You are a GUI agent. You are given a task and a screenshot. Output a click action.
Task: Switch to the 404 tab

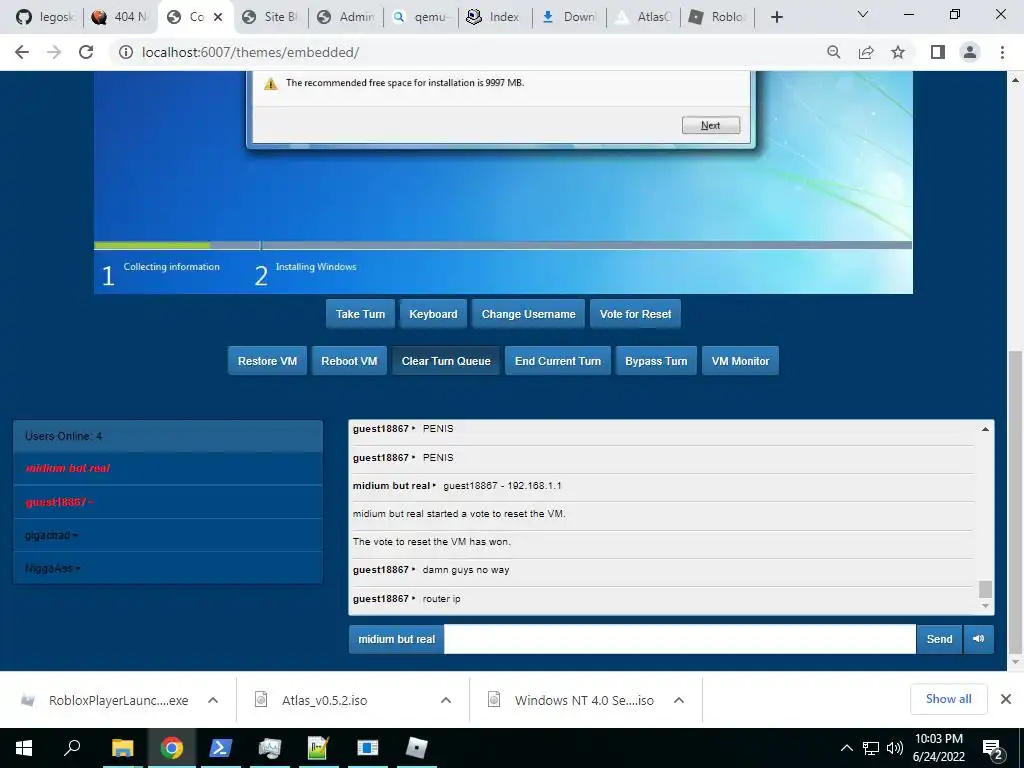point(121,17)
